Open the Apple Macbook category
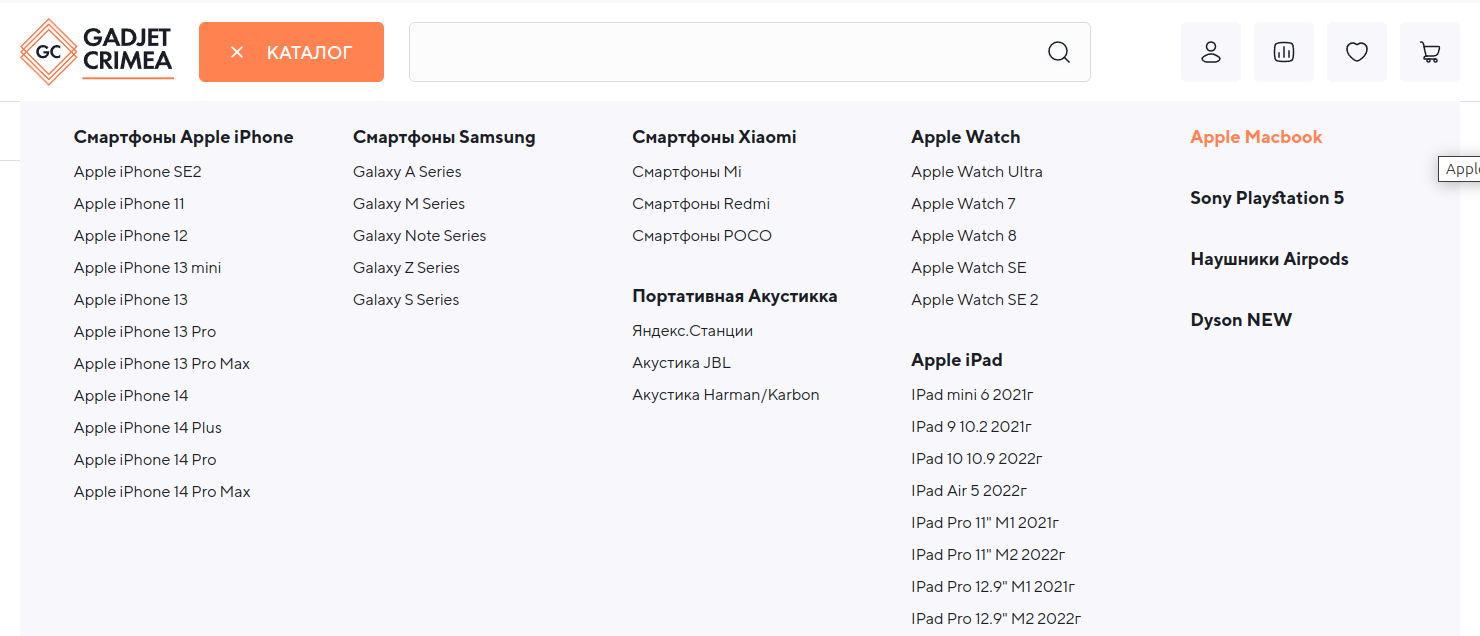Viewport: 1480px width, 636px height. [x=1256, y=137]
